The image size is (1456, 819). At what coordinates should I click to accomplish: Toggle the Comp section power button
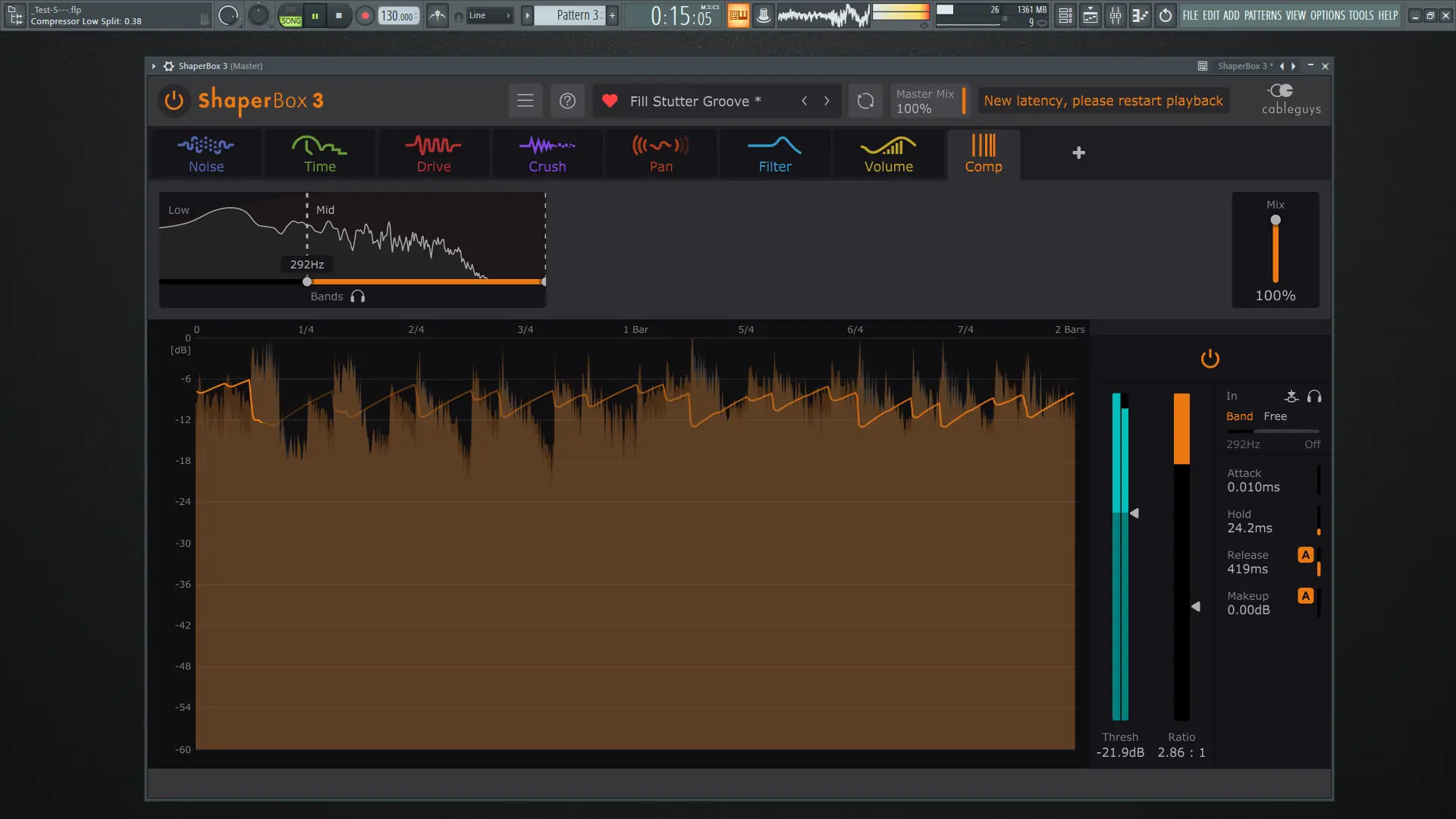click(x=1210, y=359)
